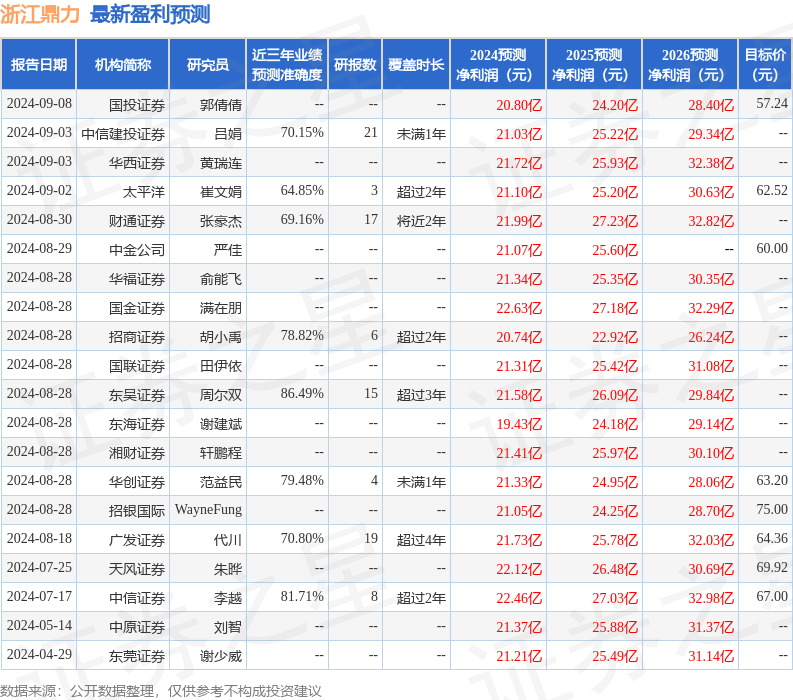The width and height of the screenshot is (793, 700).
Task: Click the 最新盈利预测 heading
Action: pos(150,14)
